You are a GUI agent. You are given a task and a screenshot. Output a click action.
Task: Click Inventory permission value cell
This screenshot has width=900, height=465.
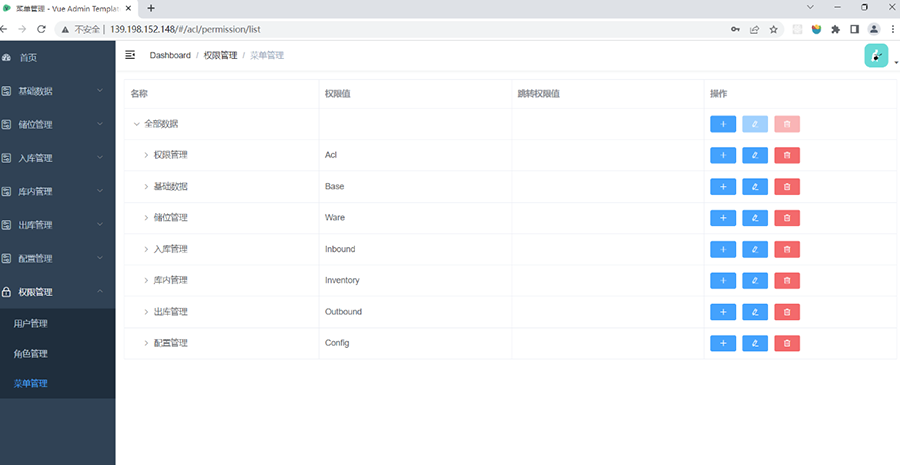click(x=416, y=280)
